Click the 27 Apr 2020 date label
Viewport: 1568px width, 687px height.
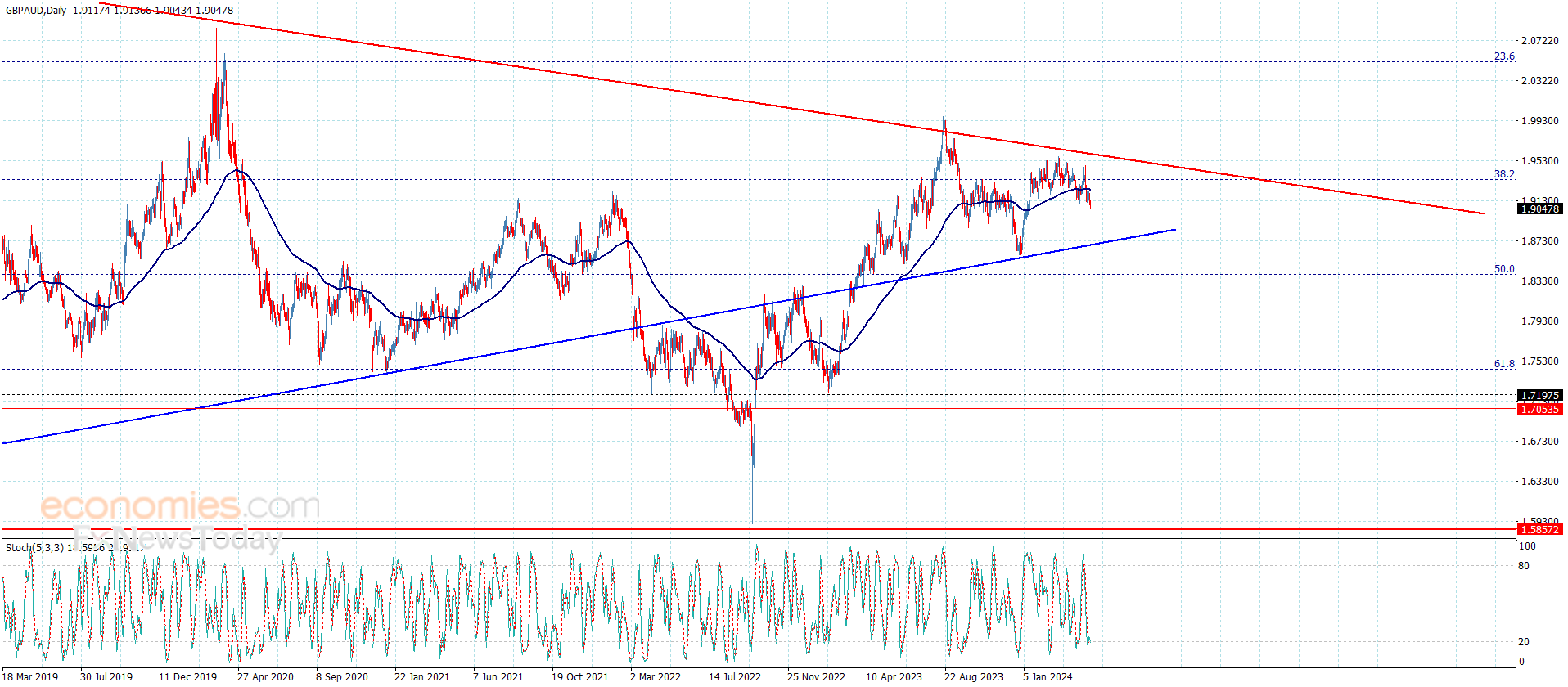[265, 676]
